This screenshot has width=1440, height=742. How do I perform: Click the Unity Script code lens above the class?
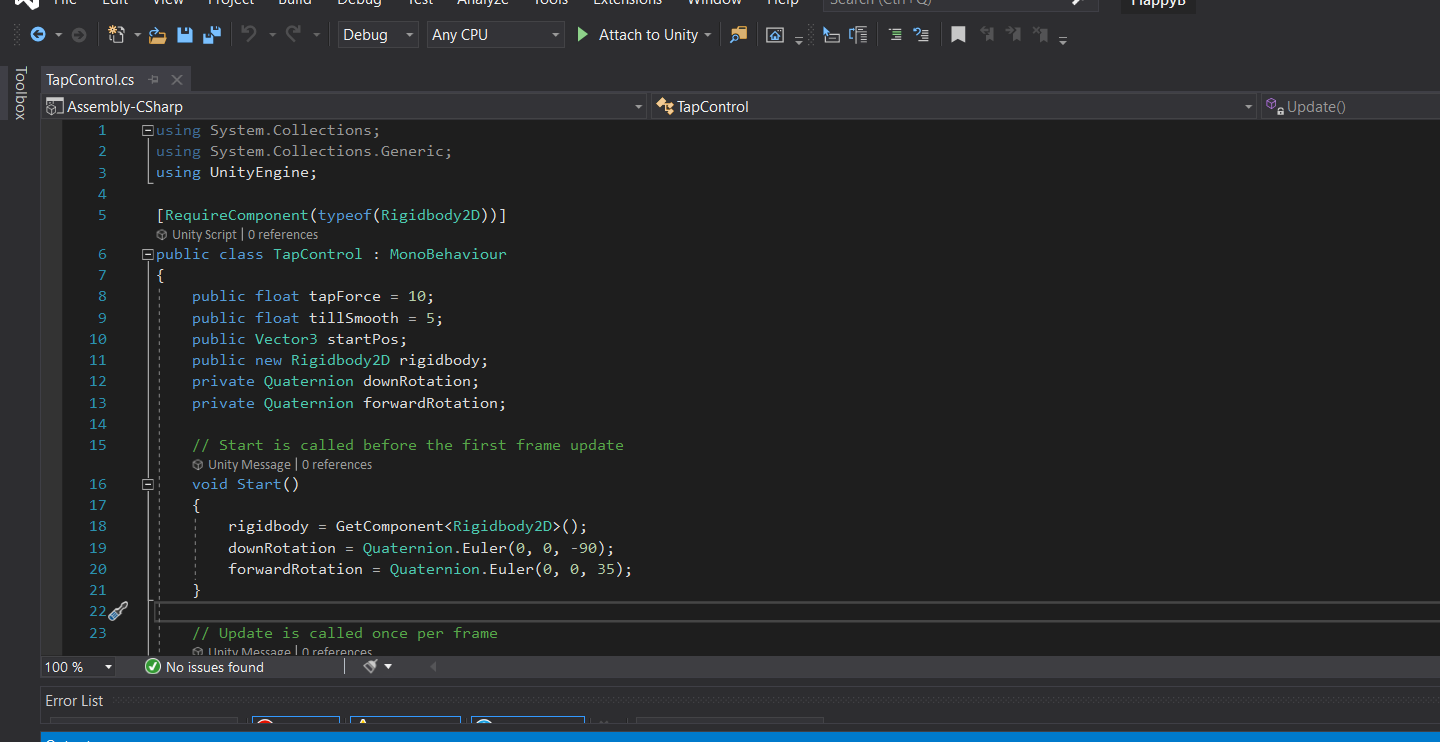pyautogui.click(x=204, y=235)
